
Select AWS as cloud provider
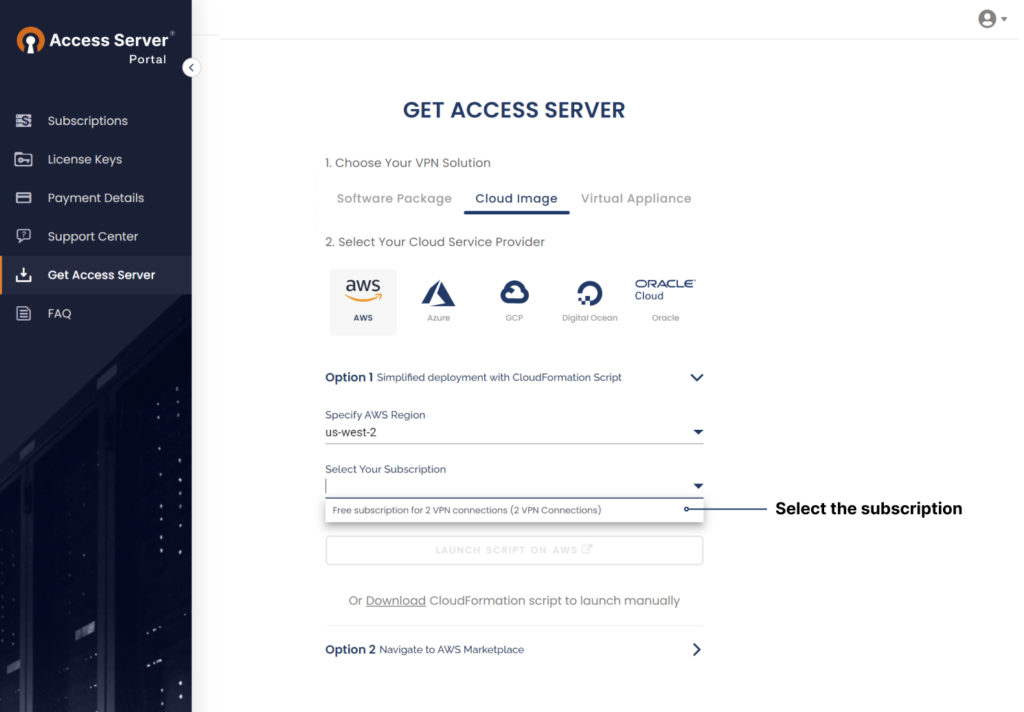pos(363,302)
